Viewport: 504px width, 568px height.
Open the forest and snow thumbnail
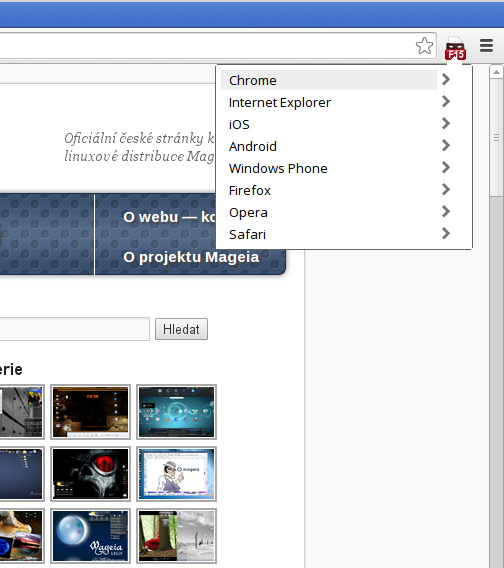click(176, 536)
